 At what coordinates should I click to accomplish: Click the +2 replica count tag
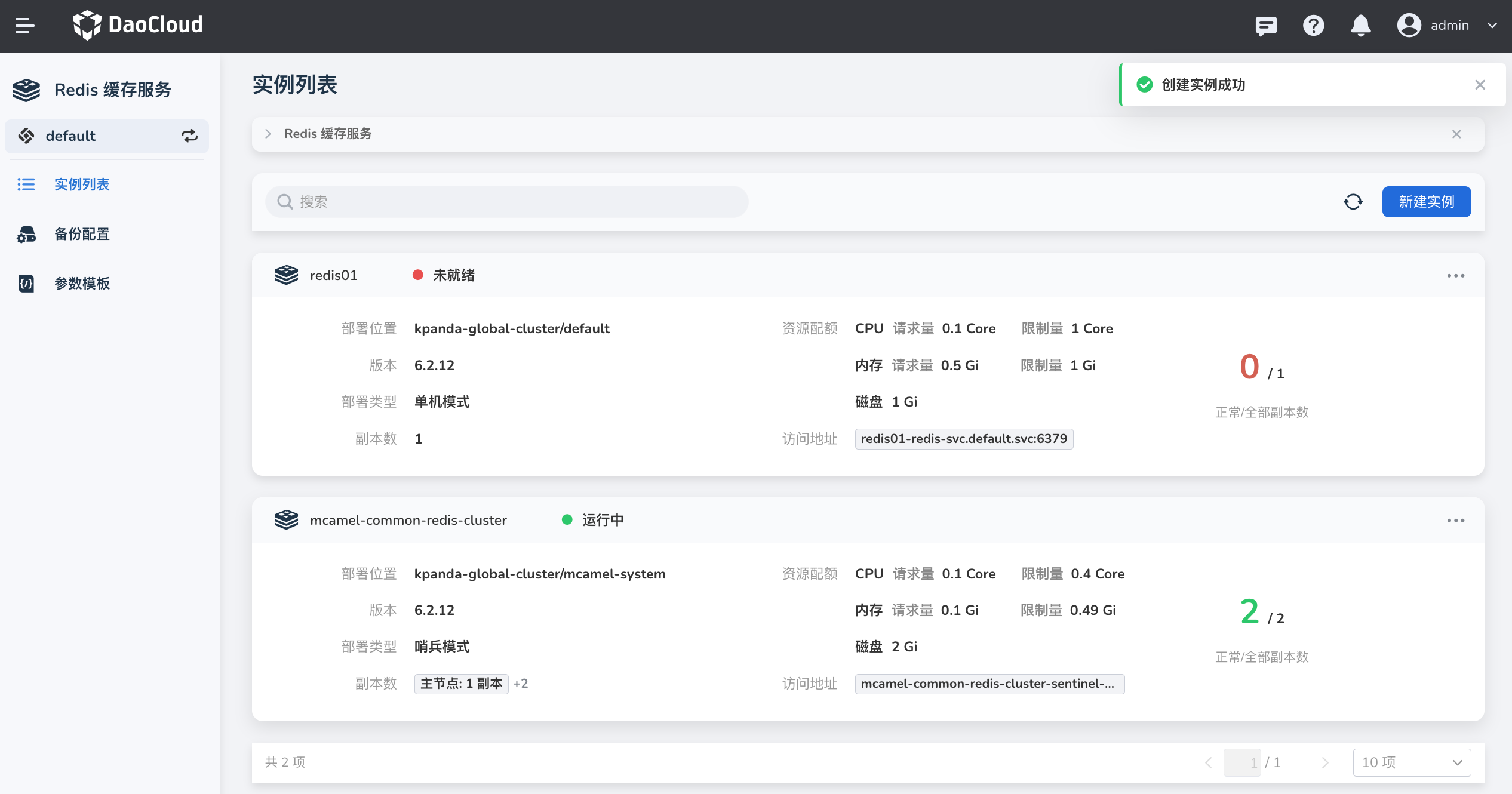[521, 684]
